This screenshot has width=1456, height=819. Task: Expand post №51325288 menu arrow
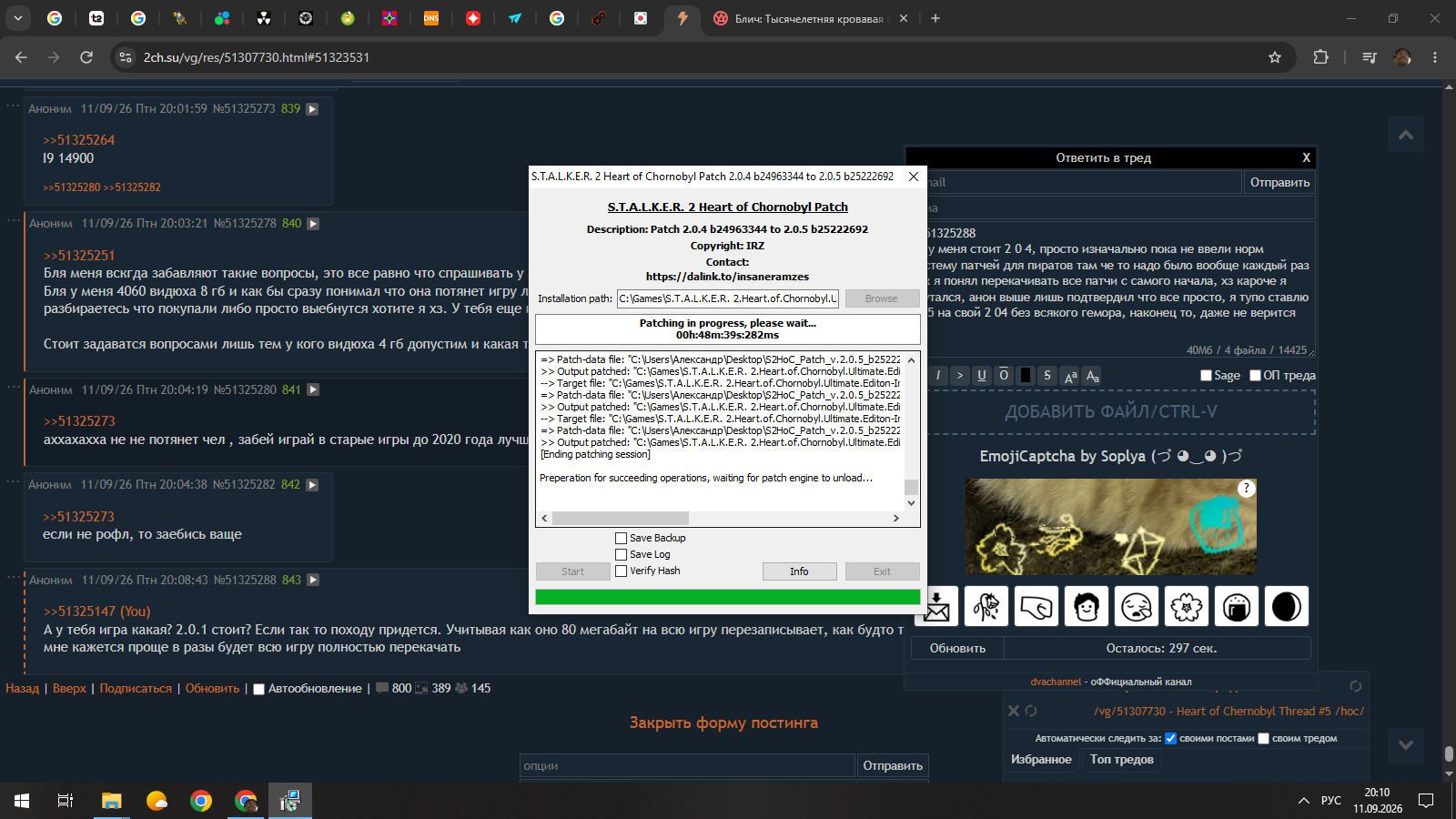pos(313,580)
